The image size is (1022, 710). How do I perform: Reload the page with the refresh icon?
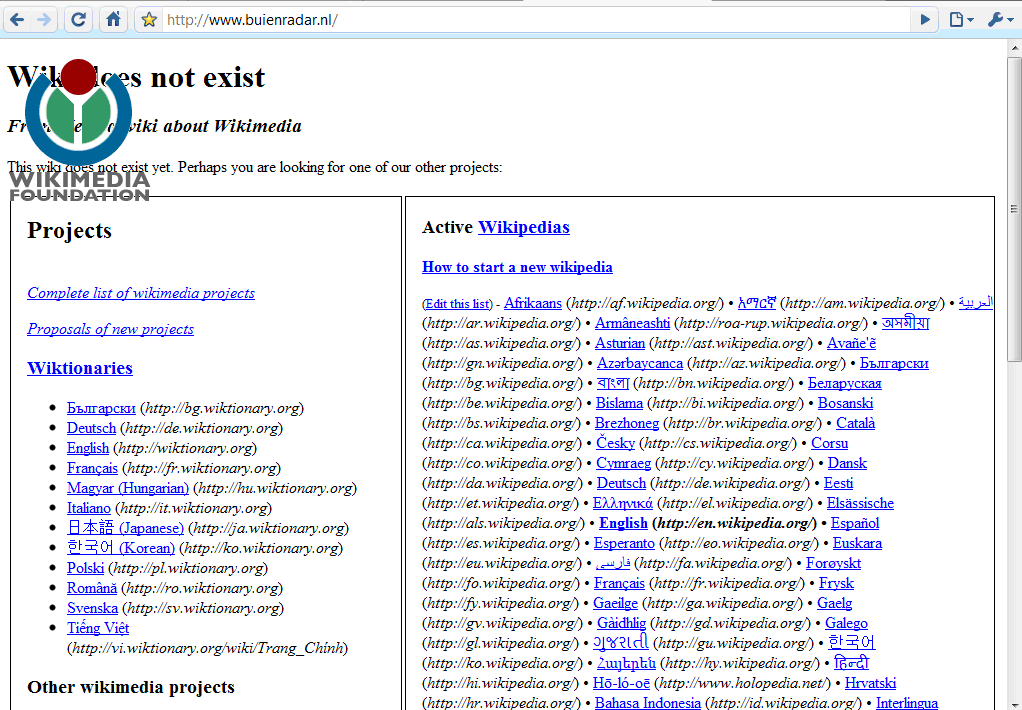click(x=78, y=20)
